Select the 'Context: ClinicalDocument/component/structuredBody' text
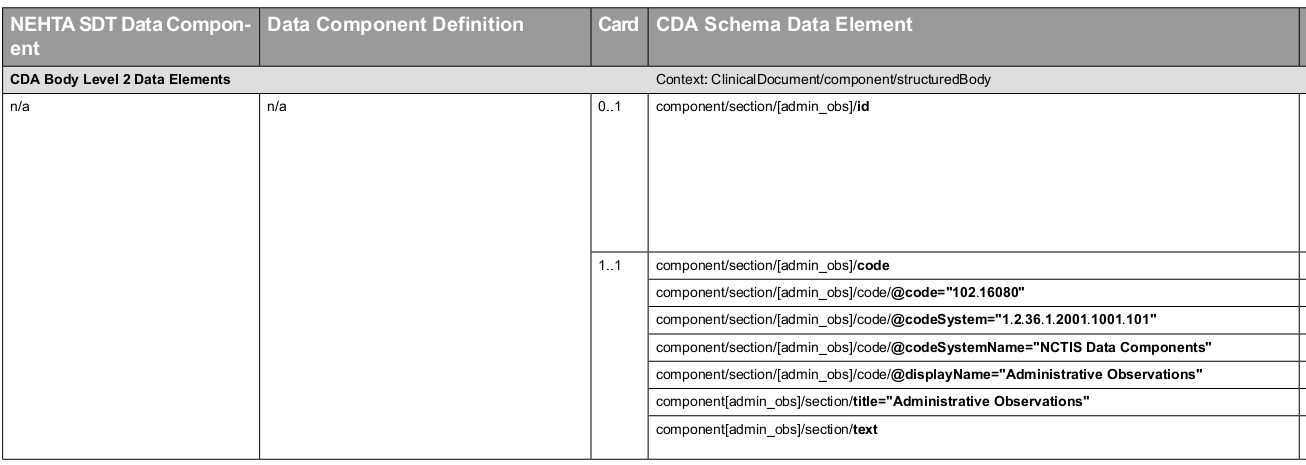The width and height of the screenshot is (1306, 465). (823, 80)
